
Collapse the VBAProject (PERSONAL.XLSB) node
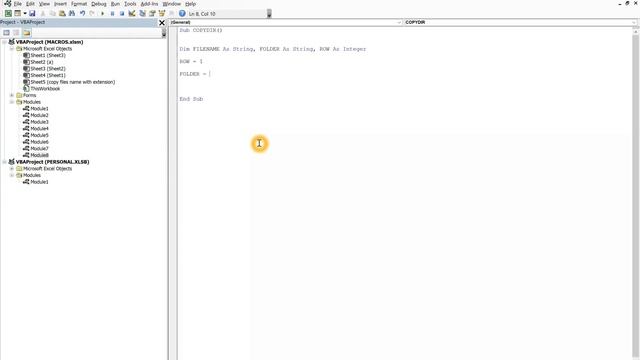click(4, 162)
